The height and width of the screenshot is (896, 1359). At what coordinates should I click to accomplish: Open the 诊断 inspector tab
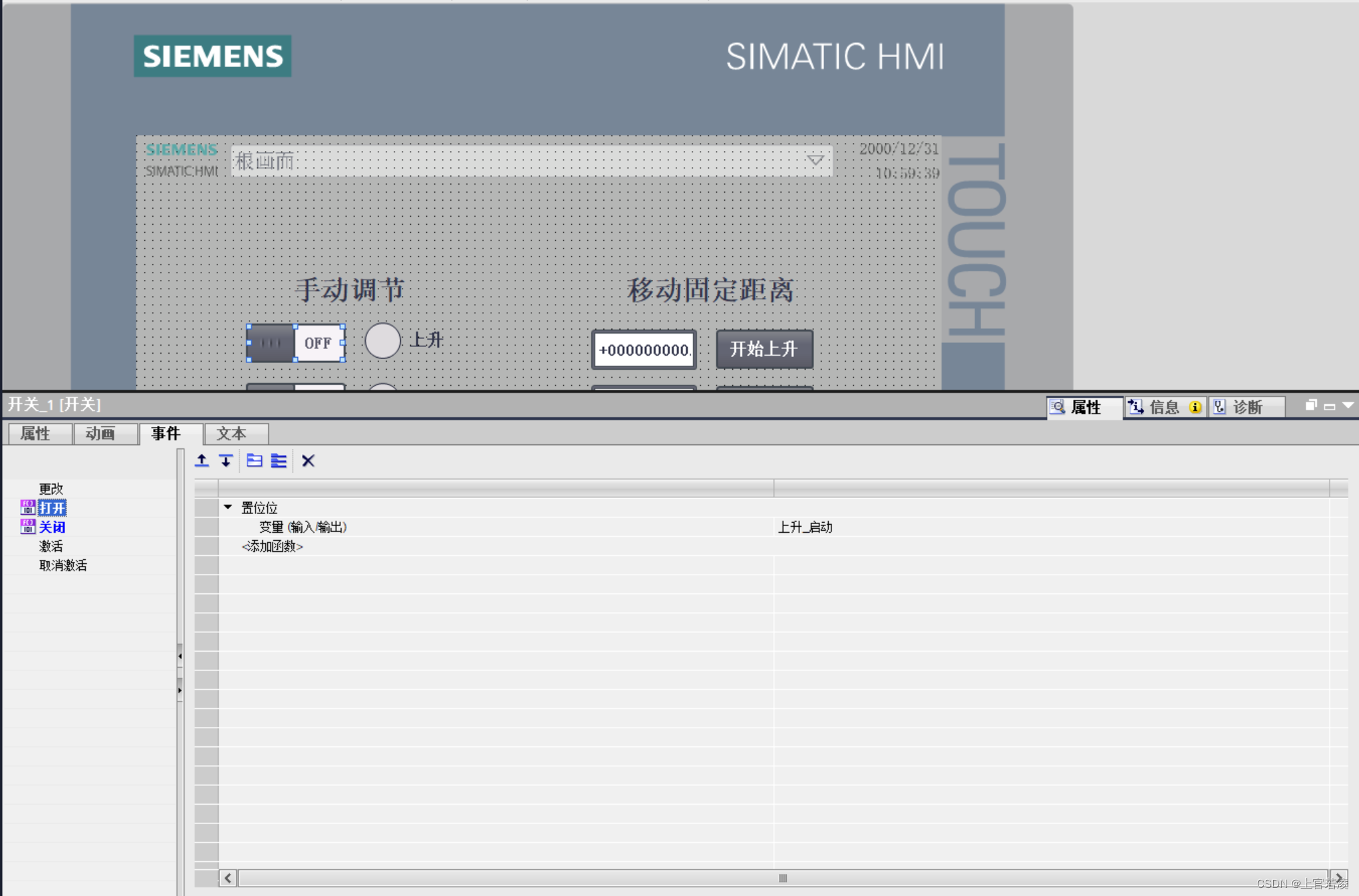point(1246,407)
